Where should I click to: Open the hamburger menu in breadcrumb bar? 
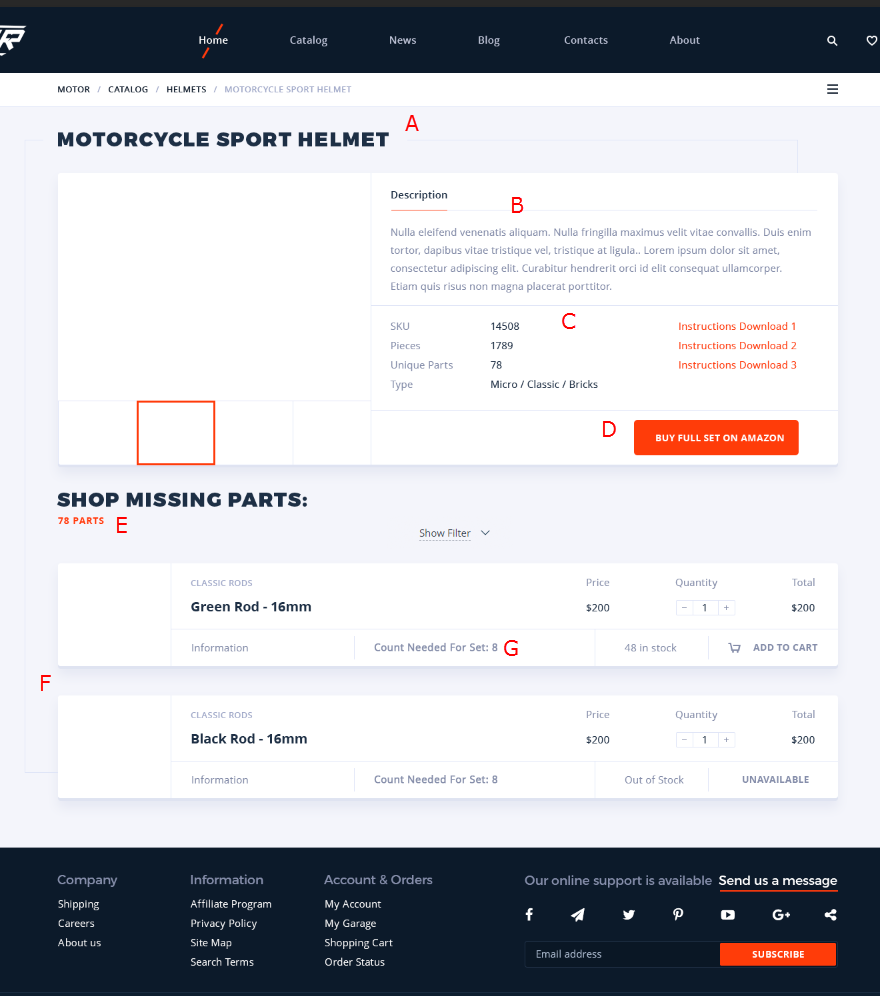click(832, 89)
